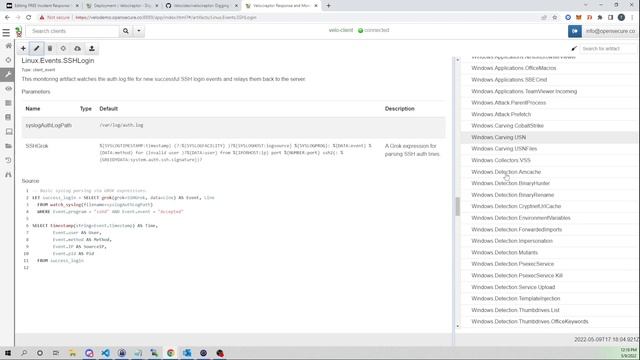640x360 pixels.
Task: Open Server Events eye icon in sidebar
Action: click(x=8, y=89)
